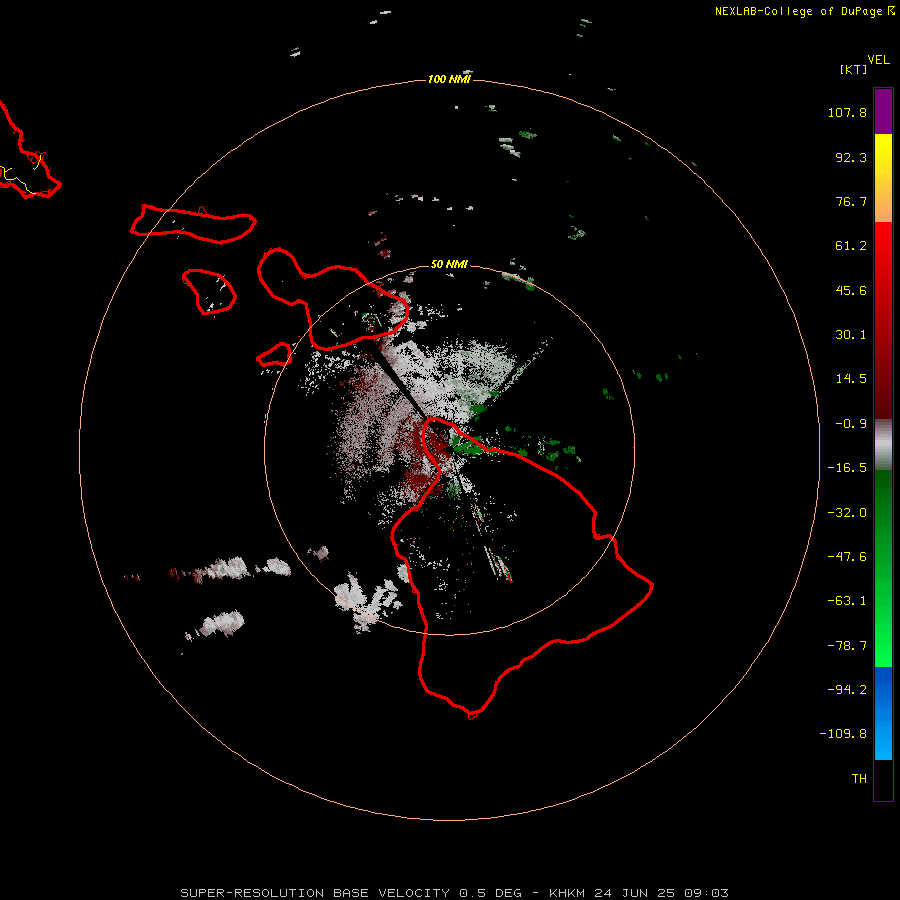Click the 100 NMI range ring label
The image size is (900, 900).
point(449,79)
